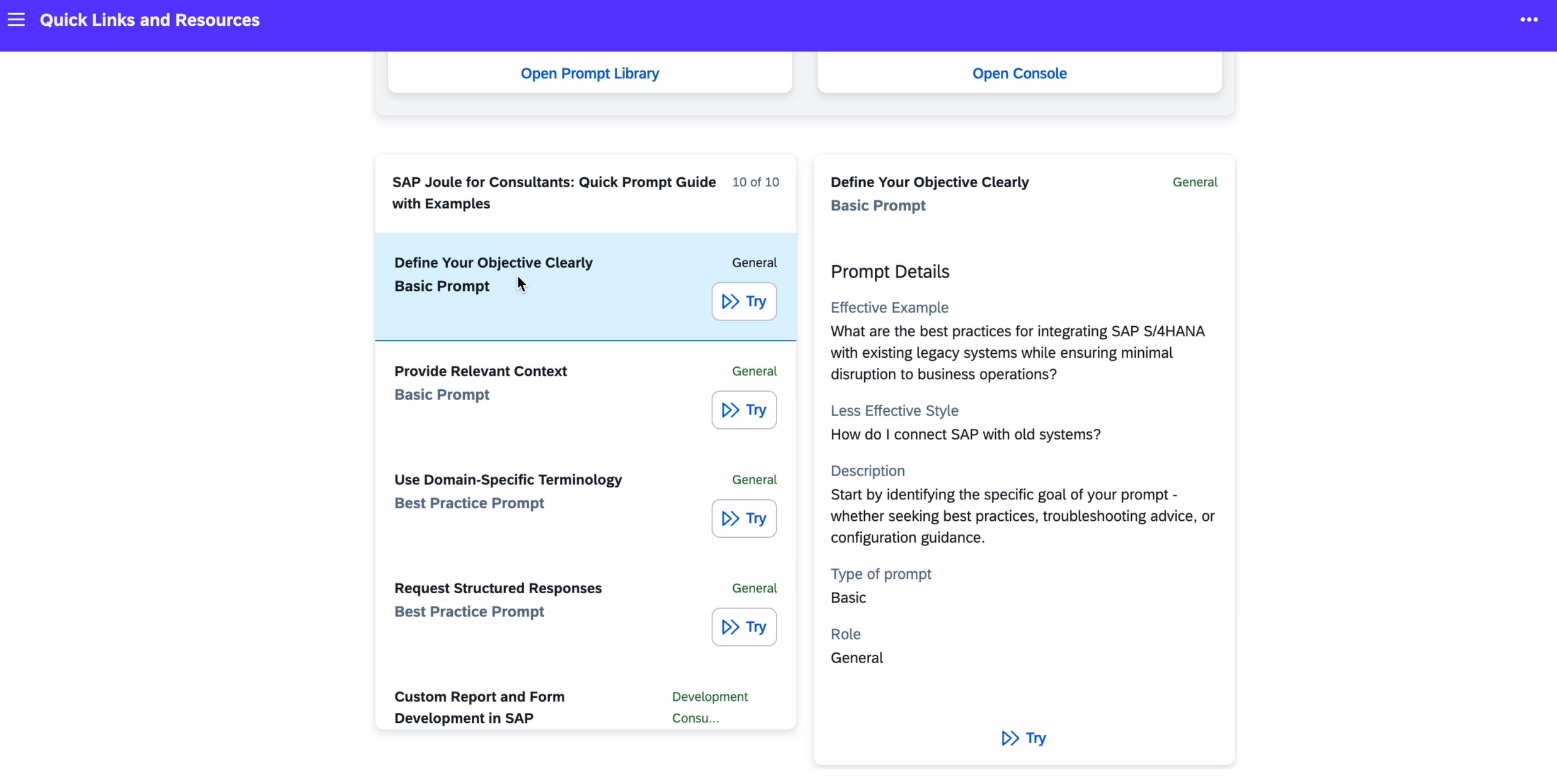Image resolution: width=1557 pixels, height=784 pixels.
Task: Click the SAP Joule Quick Prompt Guide heading
Action: coord(554,193)
